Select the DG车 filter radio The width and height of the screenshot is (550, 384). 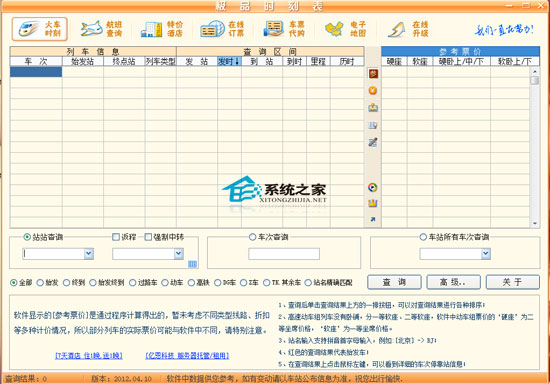click(x=217, y=282)
